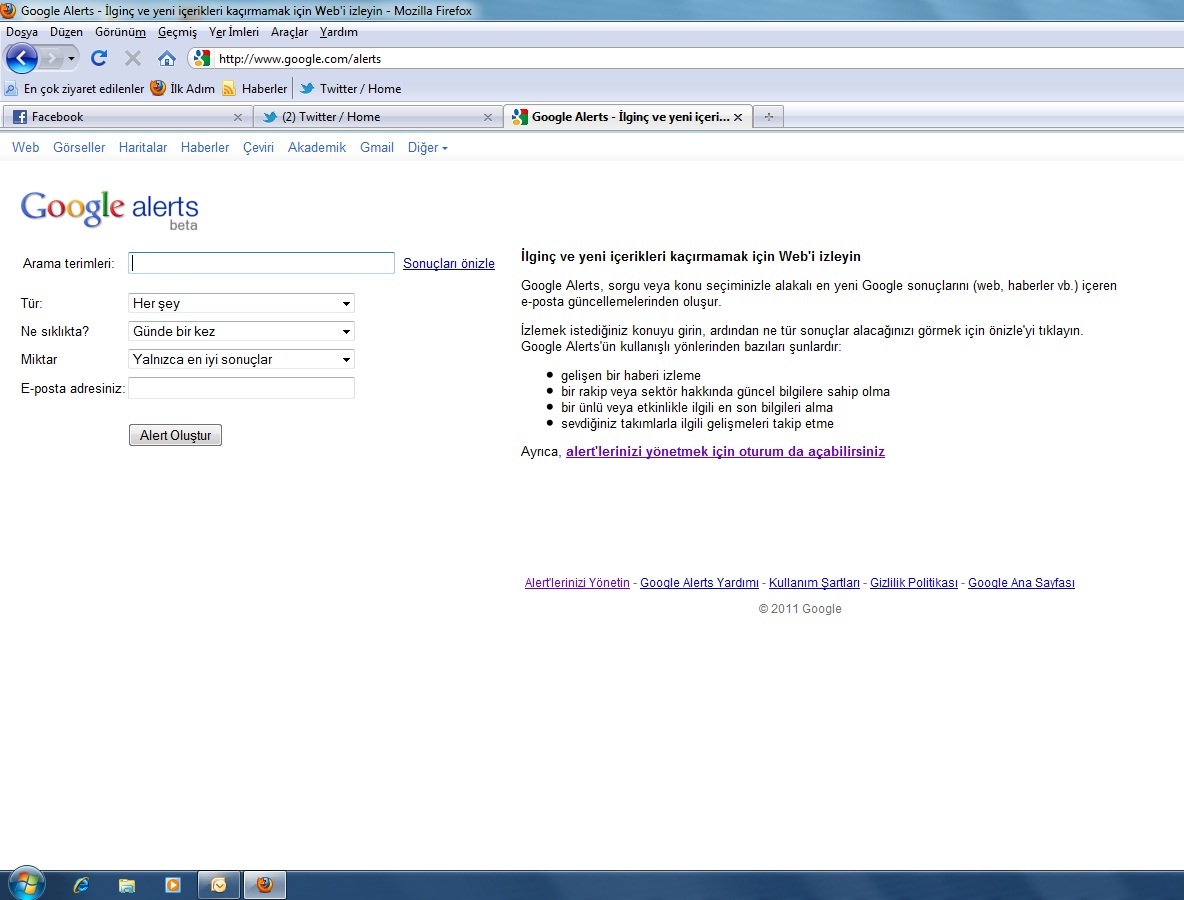Screen dimensions: 1184x900
Task: Open the Windows Start menu orb
Action: 26,883
